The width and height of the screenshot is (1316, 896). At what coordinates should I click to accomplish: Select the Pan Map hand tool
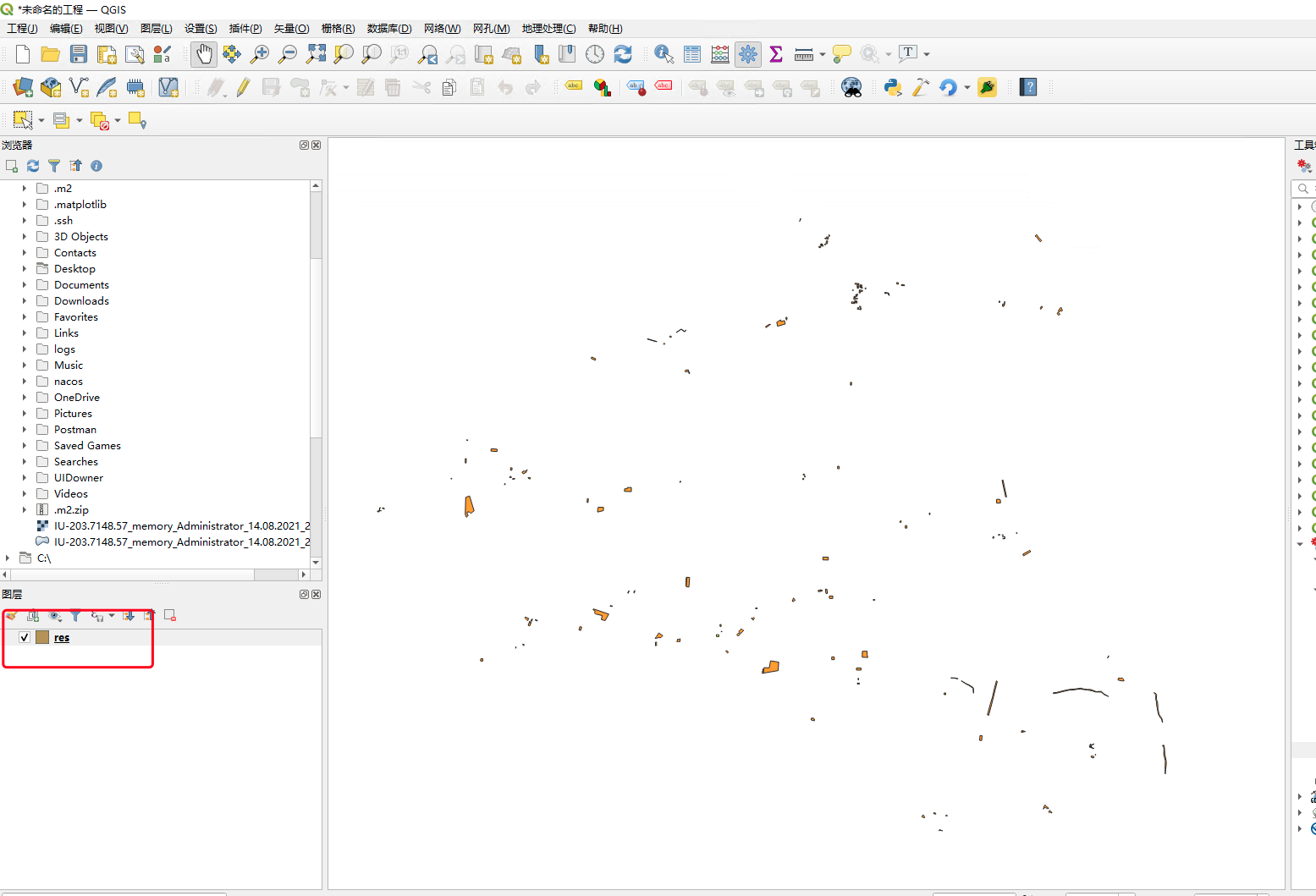point(203,55)
